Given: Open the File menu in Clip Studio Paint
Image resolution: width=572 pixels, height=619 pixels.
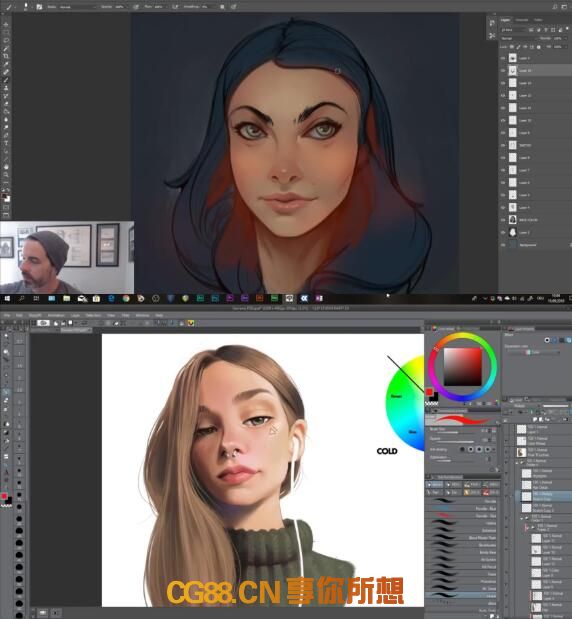Looking at the screenshot, I should click(x=7, y=315).
